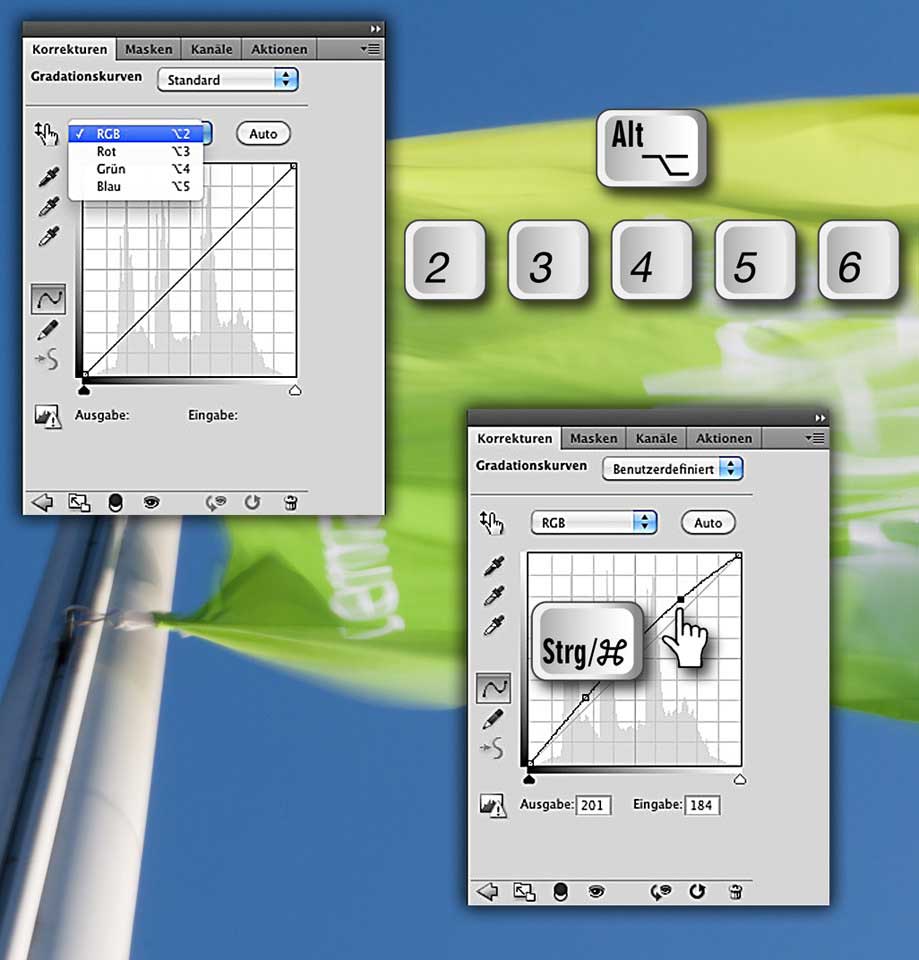Clip to layer icon in upper panel footer
Viewport: 919px width, 960px height.
(115, 503)
